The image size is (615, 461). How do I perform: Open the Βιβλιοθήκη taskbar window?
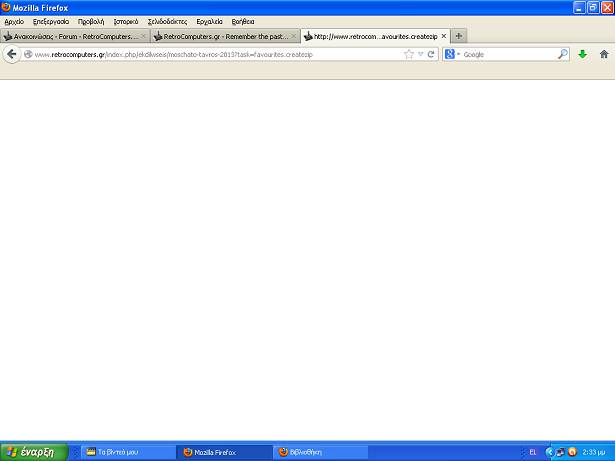tap(318, 452)
